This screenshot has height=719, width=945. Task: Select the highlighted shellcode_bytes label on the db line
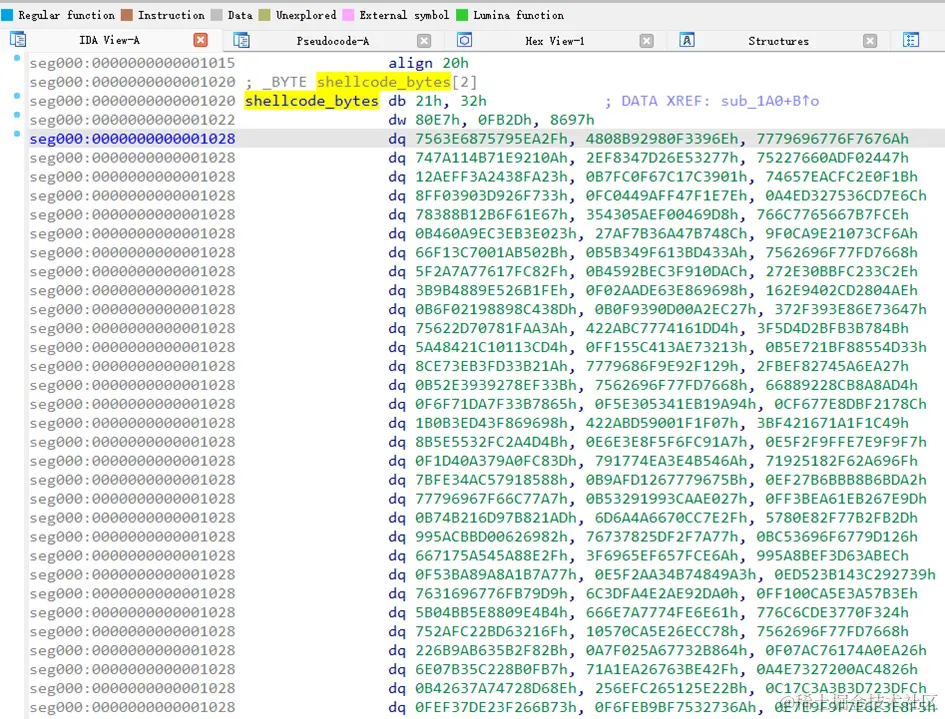coord(312,101)
